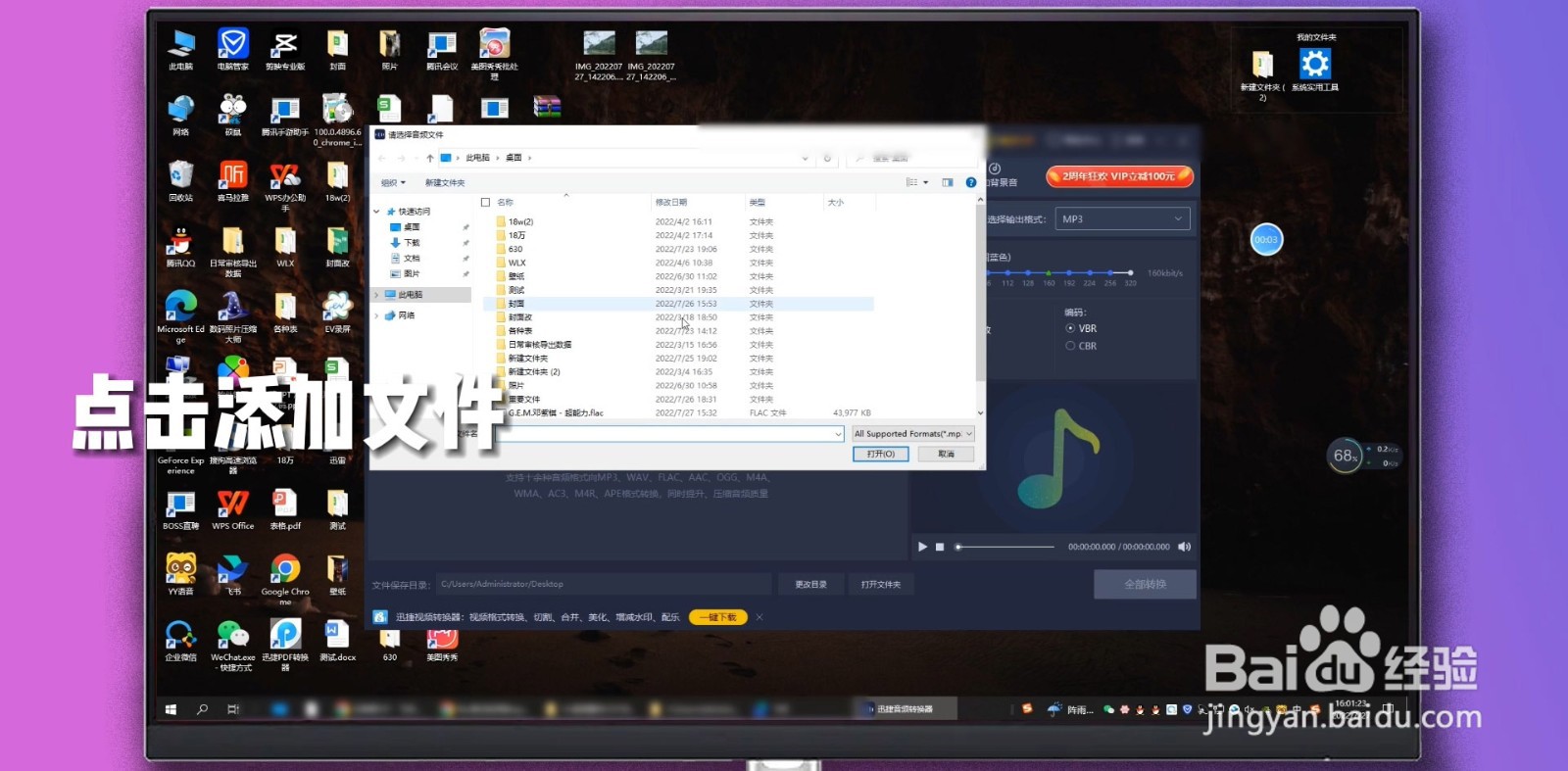
Task: Launch the Google Chrome desktop shortcut
Action: click(285, 578)
